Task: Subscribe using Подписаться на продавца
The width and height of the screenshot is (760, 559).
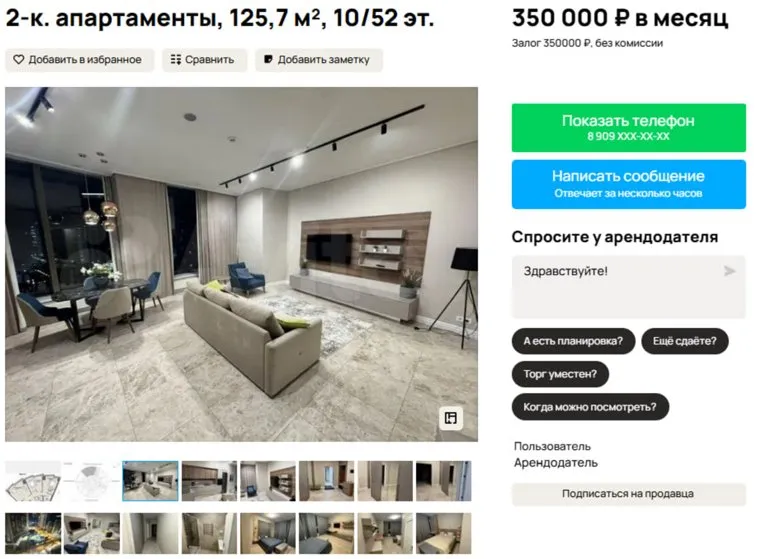Action: click(629, 494)
